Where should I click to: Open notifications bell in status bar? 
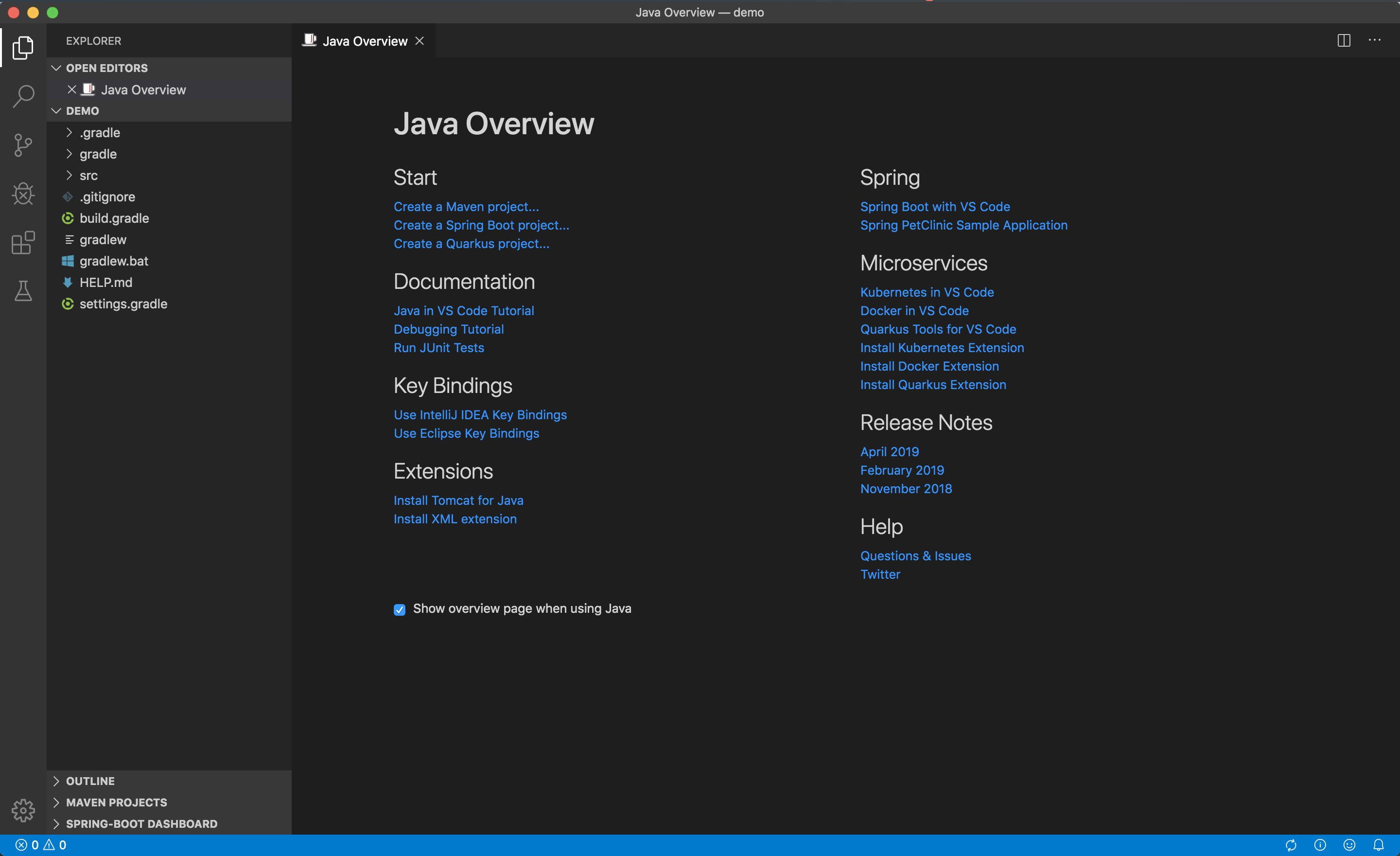[1379, 845]
